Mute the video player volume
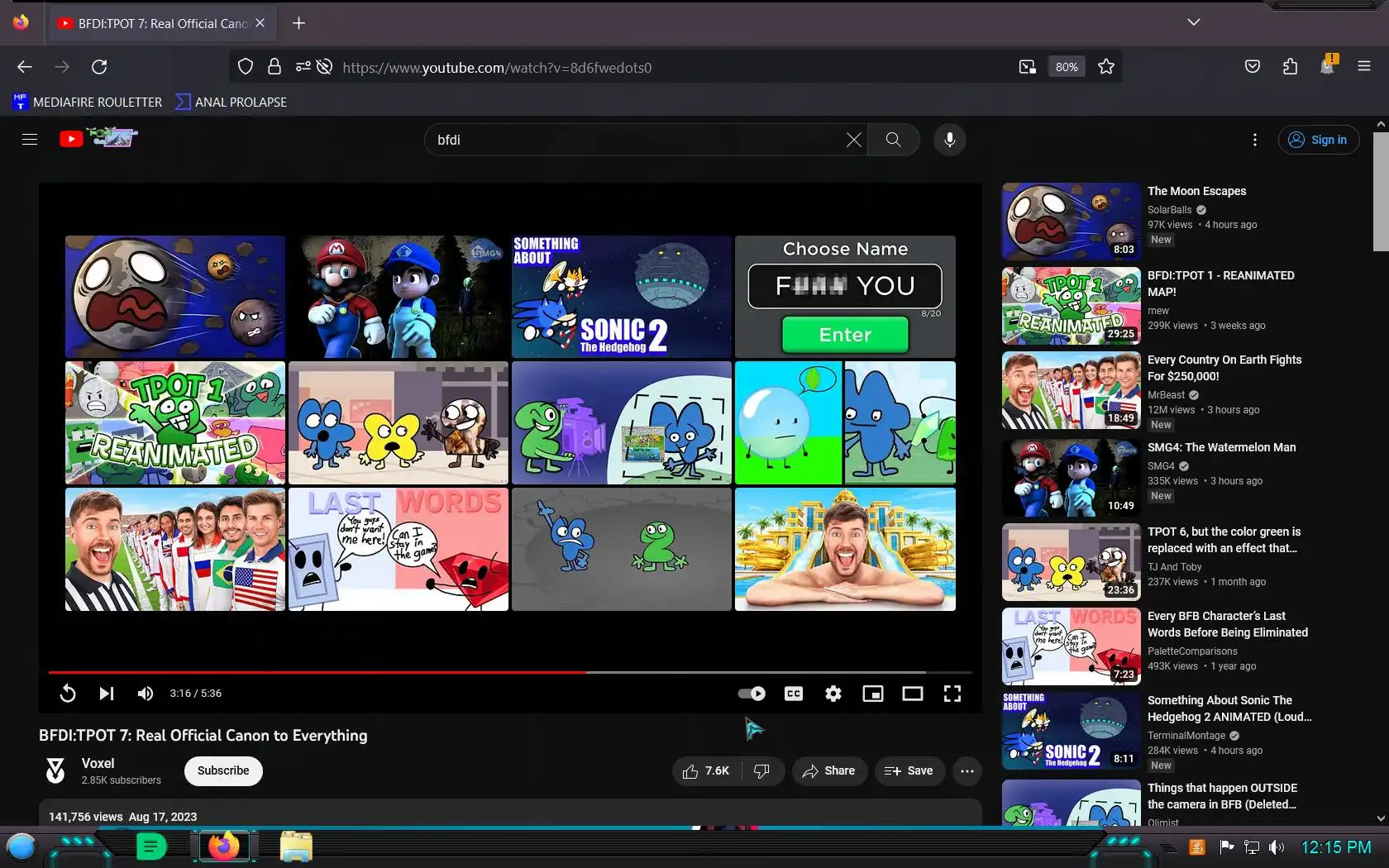1389x868 pixels. [146, 694]
